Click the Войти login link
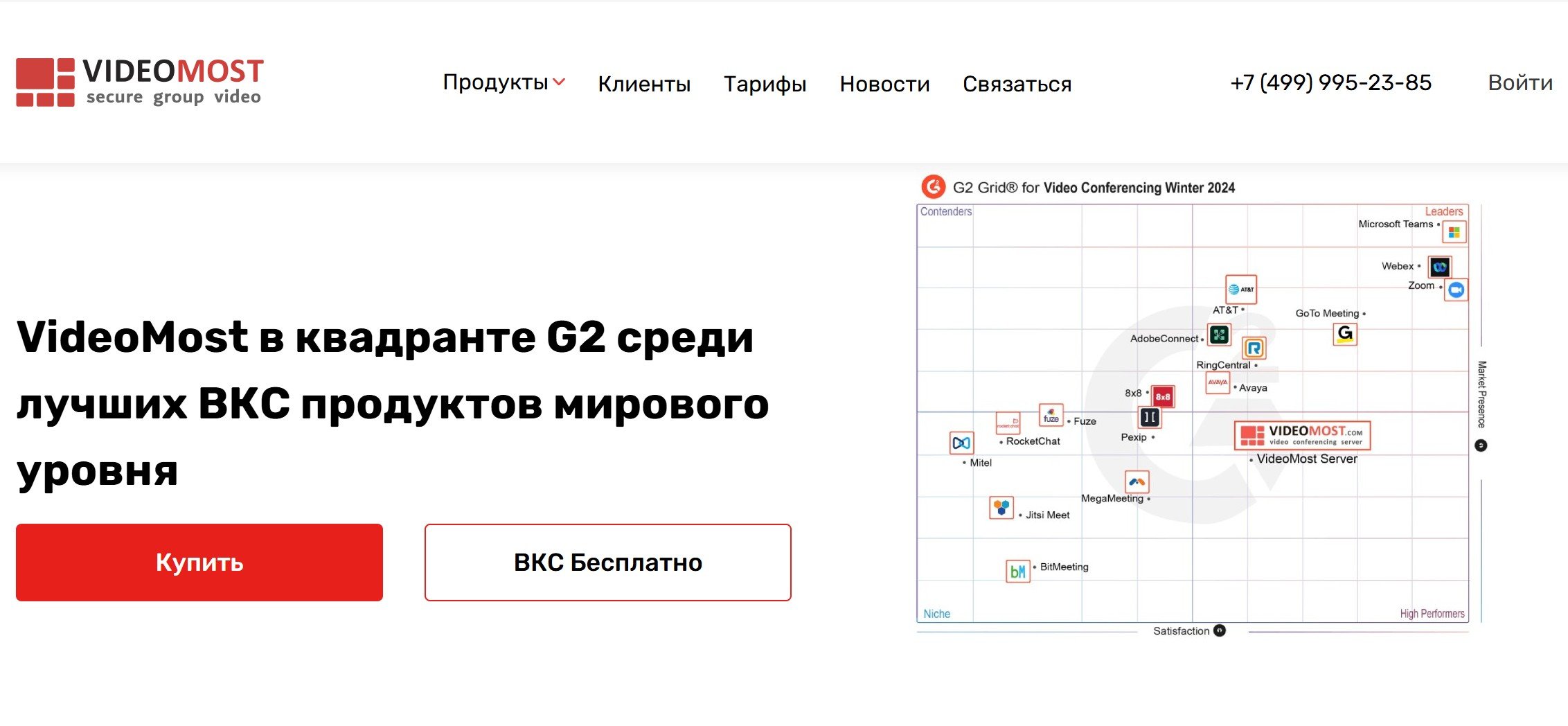This screenshot has width=1568, height=726. point(1520,82)
